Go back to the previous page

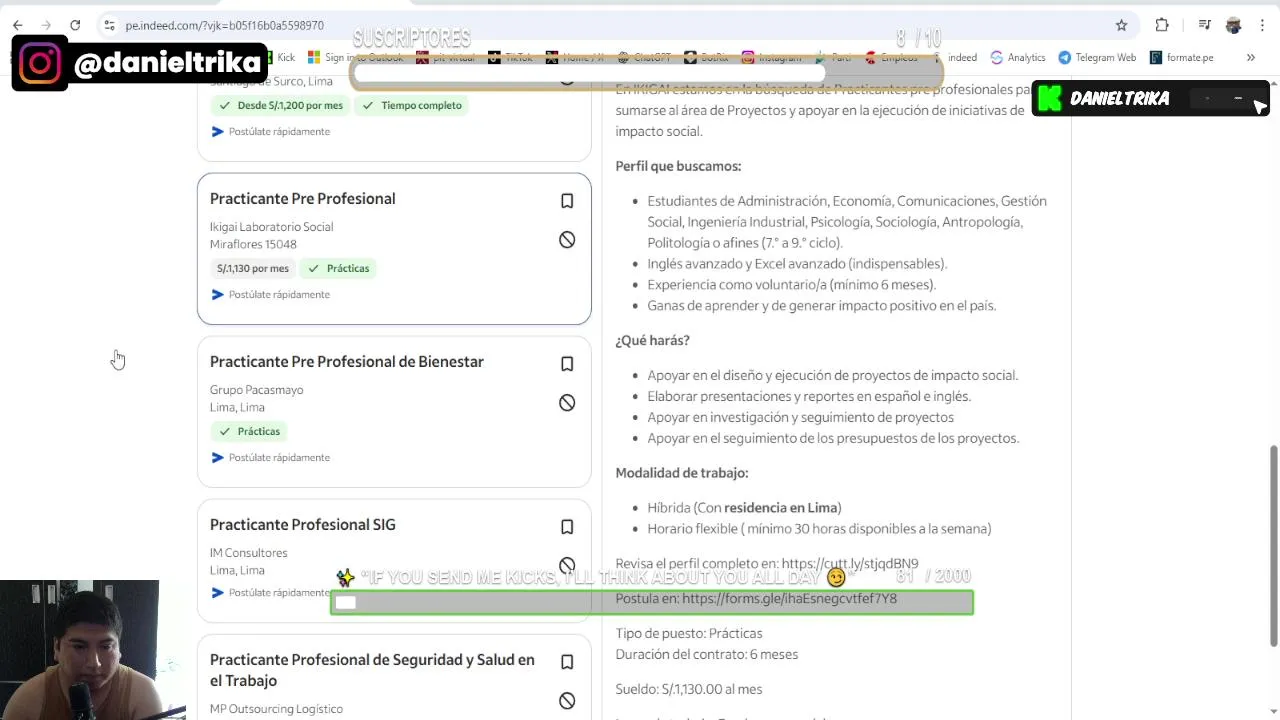click(18, 25)
